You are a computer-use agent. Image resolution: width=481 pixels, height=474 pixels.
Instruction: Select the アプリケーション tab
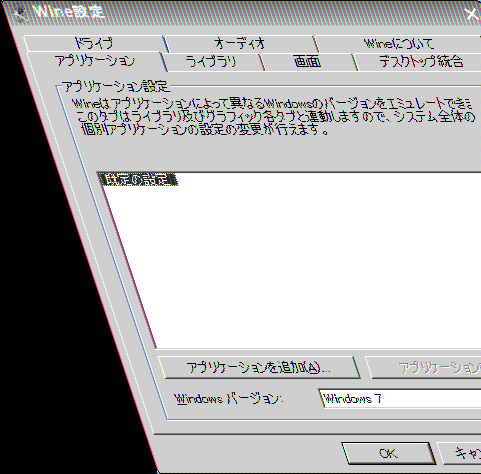tap(95, 61)
